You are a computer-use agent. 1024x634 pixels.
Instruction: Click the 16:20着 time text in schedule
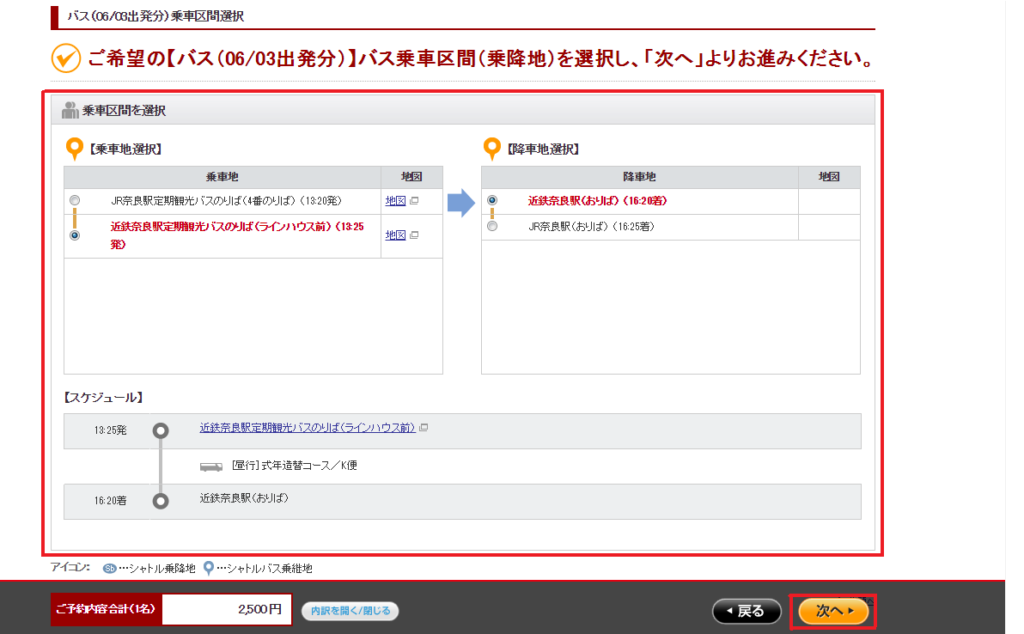click(110, 500)
